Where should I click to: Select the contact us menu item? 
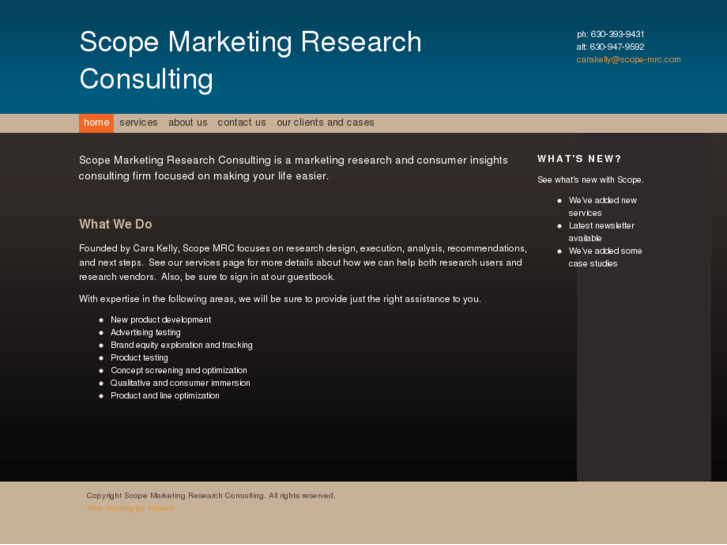tap(242, 123)
